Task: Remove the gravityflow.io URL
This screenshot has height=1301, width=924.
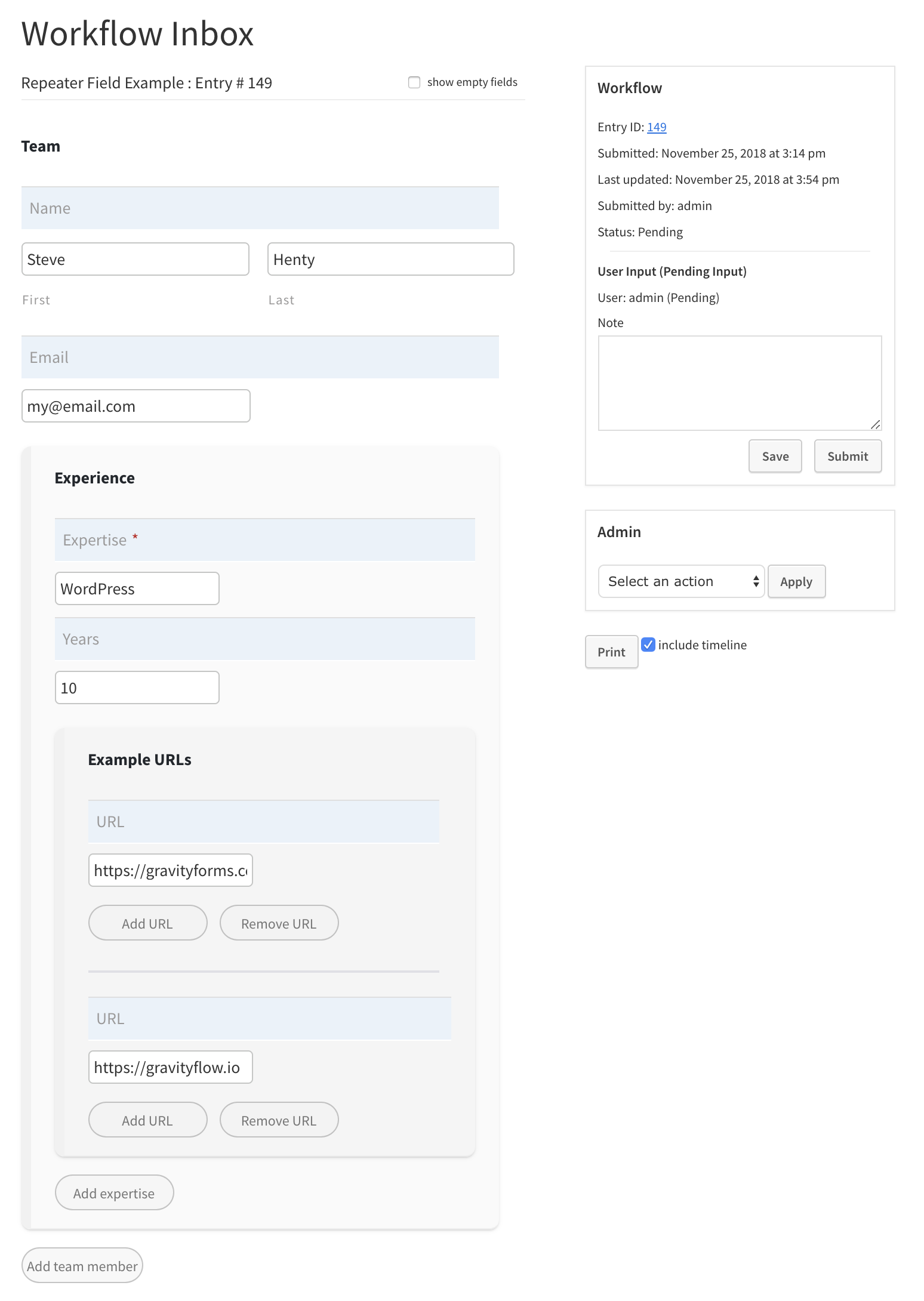Action: (x=279, y=1120)
